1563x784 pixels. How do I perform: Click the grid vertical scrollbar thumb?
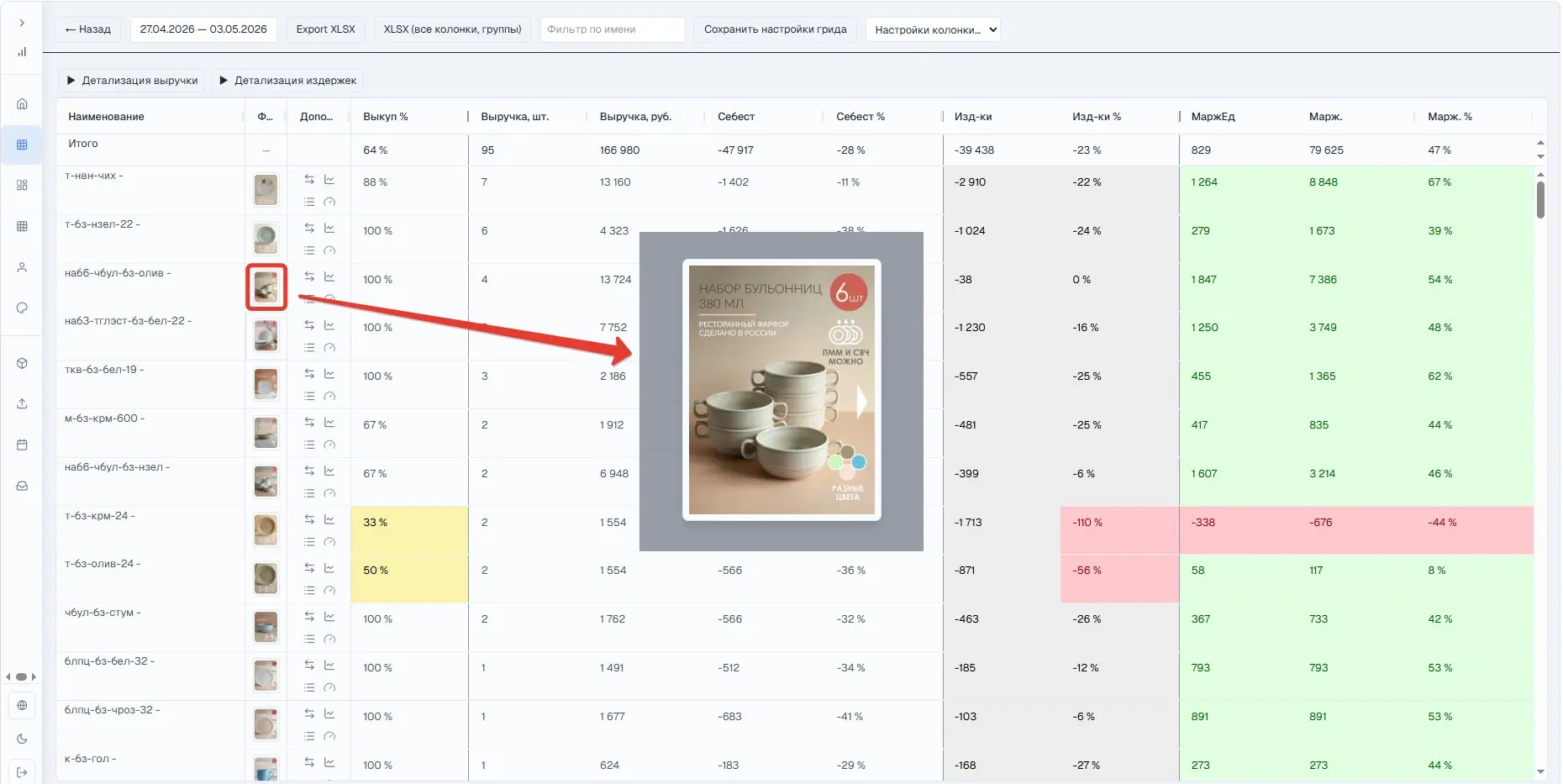(x=1540, y=200)
